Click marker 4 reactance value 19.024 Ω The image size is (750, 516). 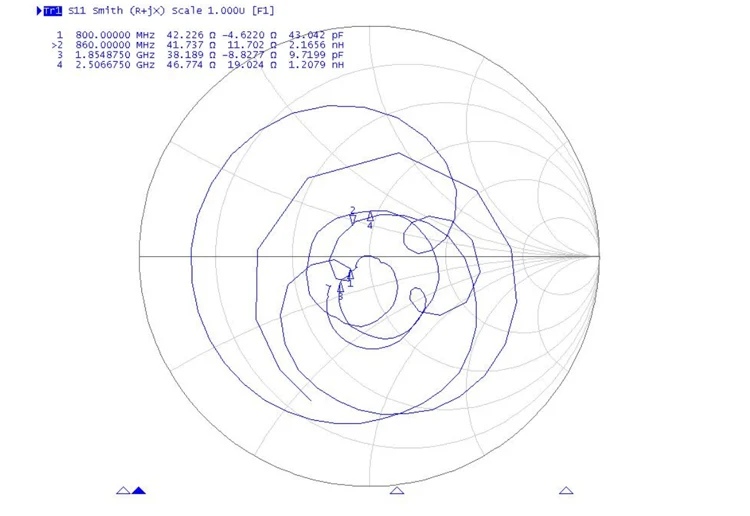tap(252, 65)
